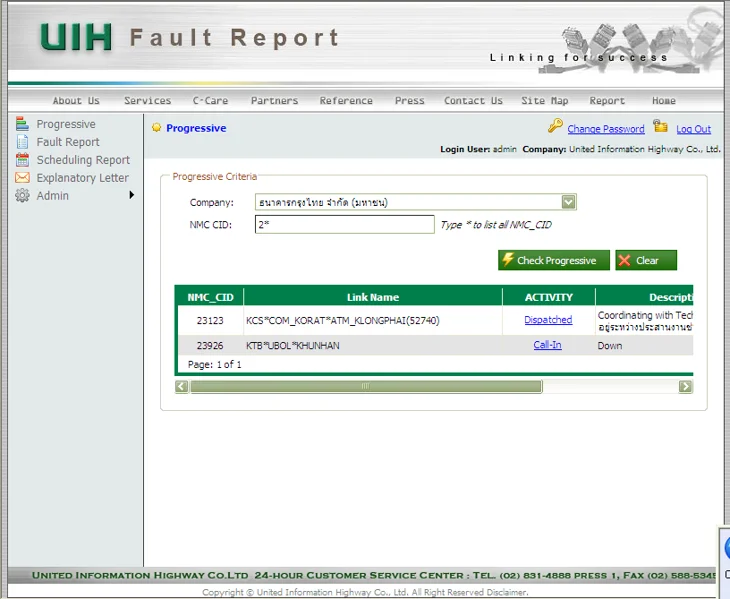This screenshot has width=730, height=599.
Task: Open the Press menu
Action: [x=410, y=101]
